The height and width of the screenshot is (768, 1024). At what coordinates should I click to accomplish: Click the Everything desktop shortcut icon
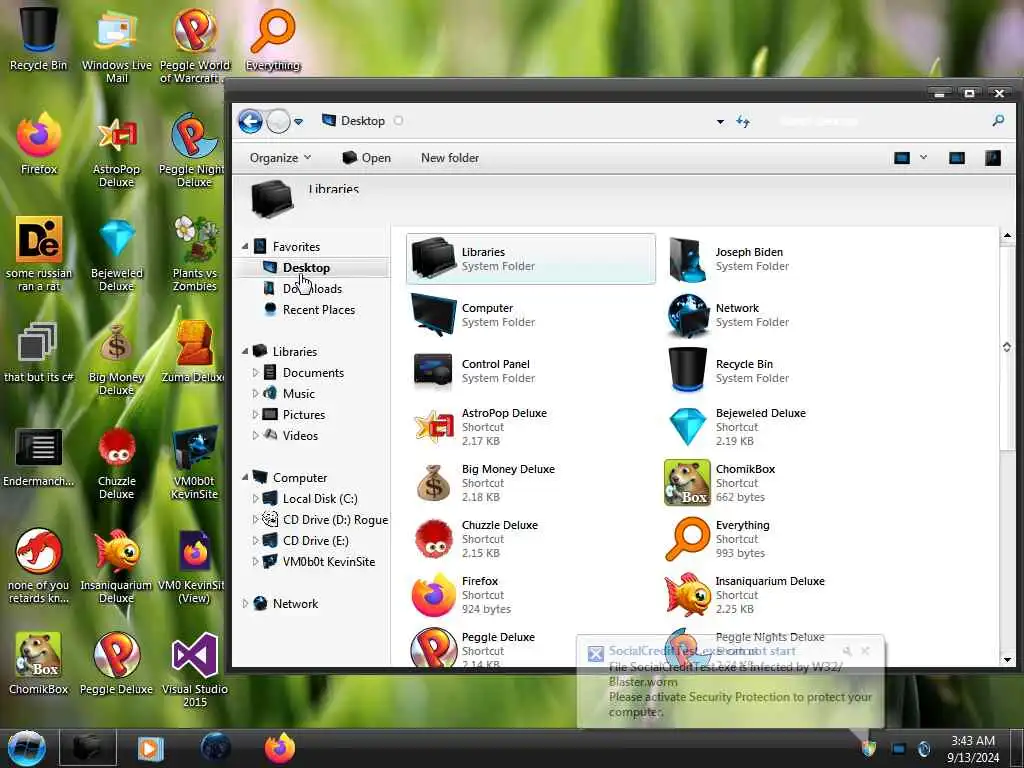point(272,38)
